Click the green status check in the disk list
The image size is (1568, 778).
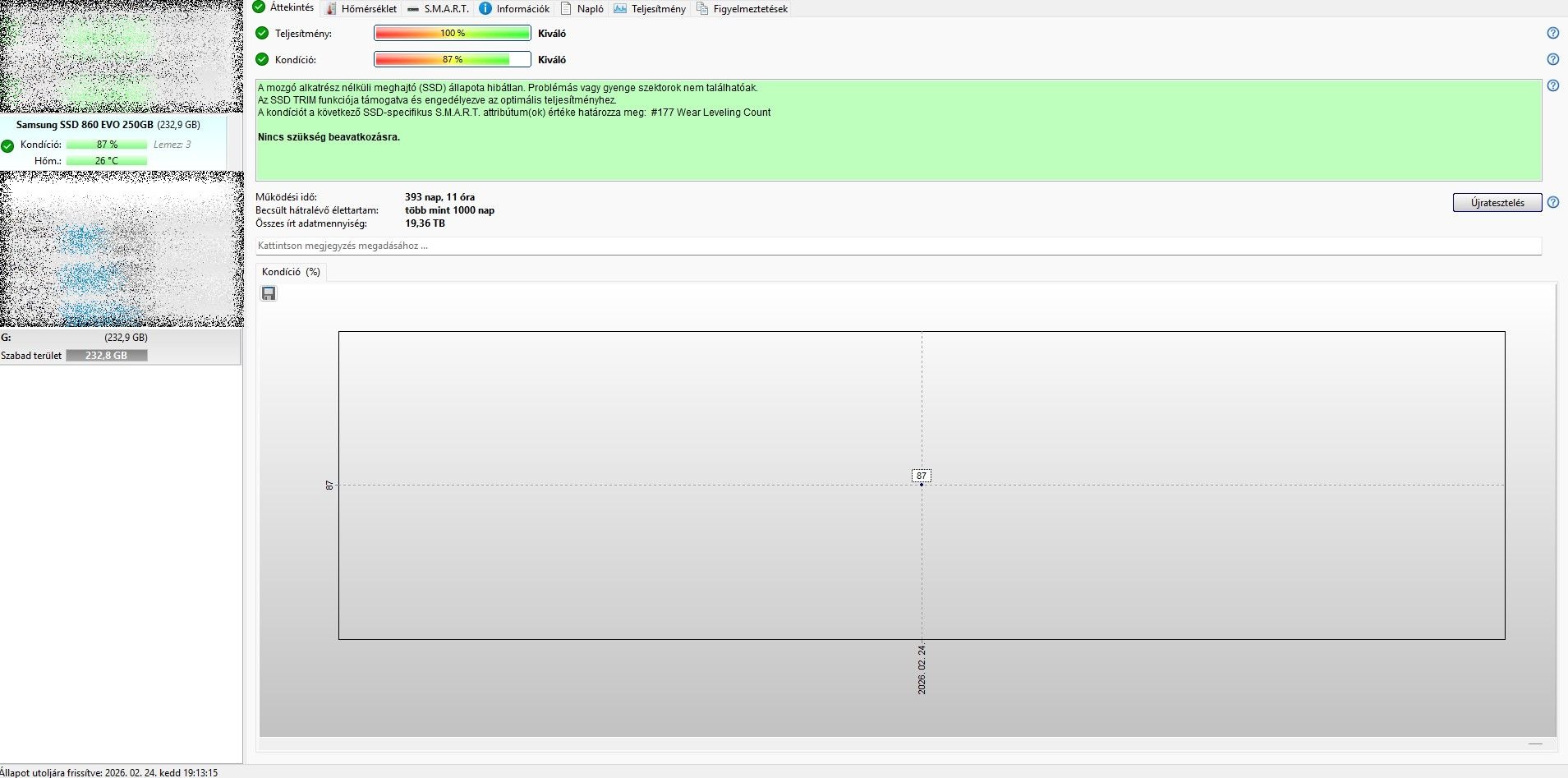click(7, 146)
